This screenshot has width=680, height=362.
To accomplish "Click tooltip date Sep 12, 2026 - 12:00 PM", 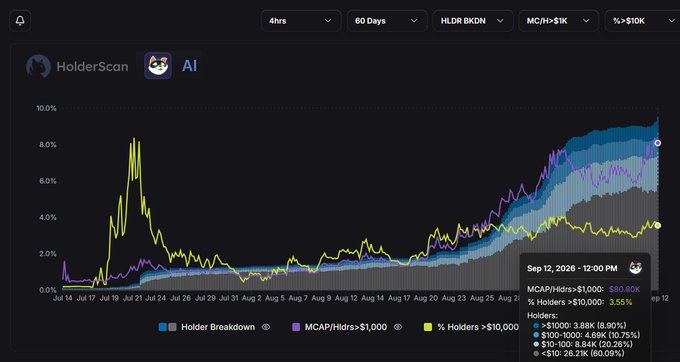I will [572, 269].
